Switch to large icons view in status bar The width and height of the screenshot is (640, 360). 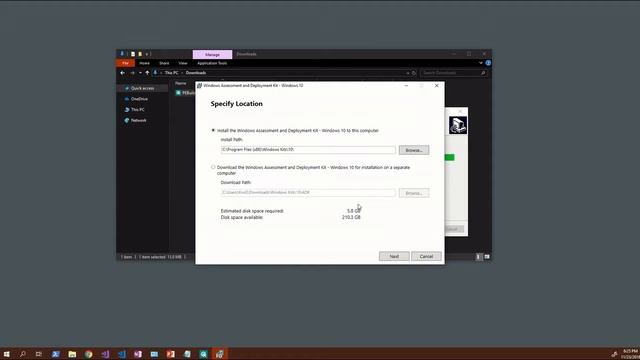[487, 257]
